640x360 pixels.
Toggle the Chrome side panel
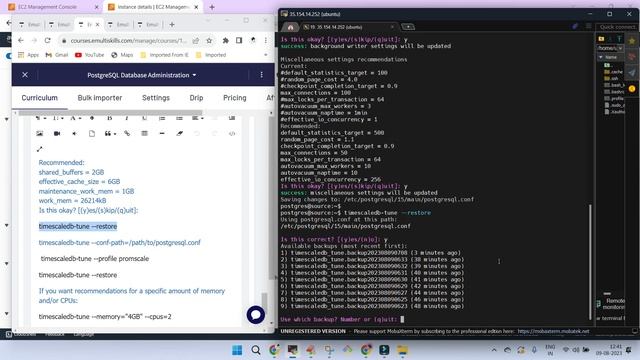click(x=239, y=40)
